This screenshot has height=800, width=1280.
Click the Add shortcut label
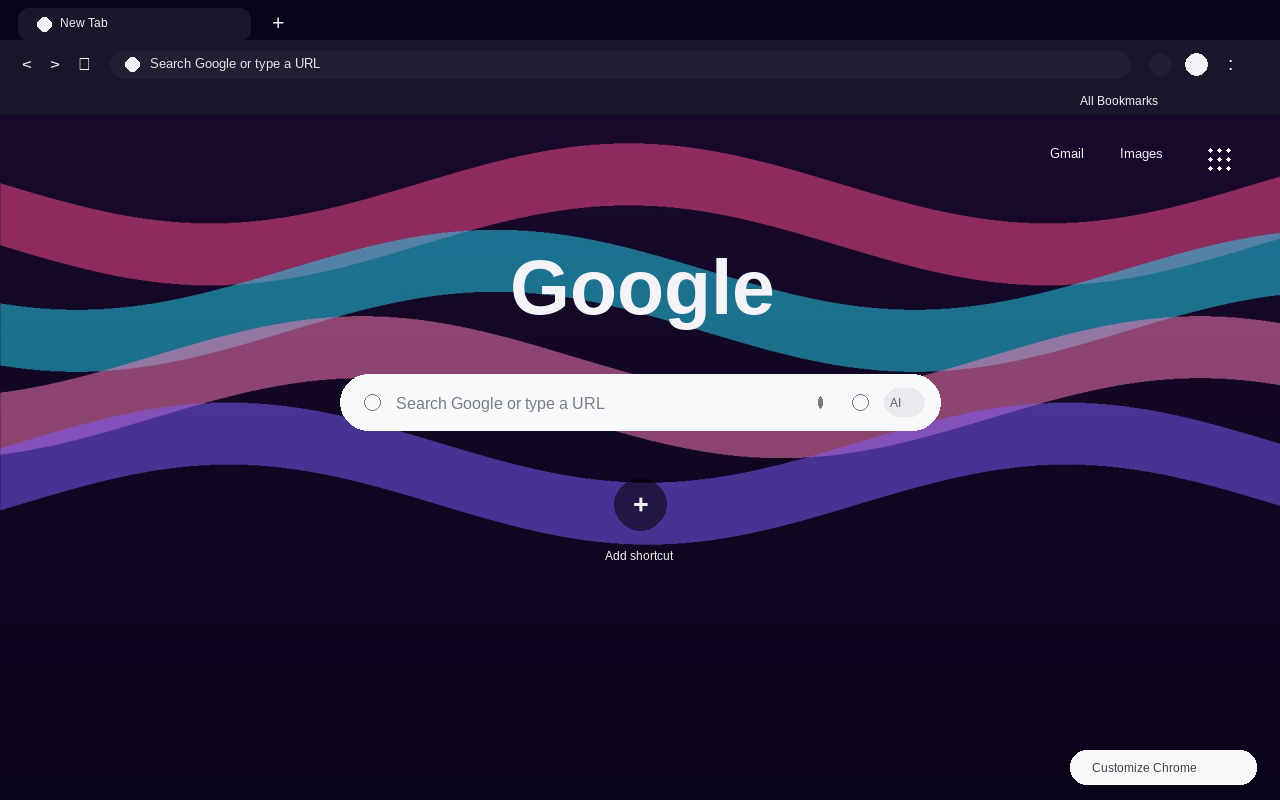[x=639, y=556]
